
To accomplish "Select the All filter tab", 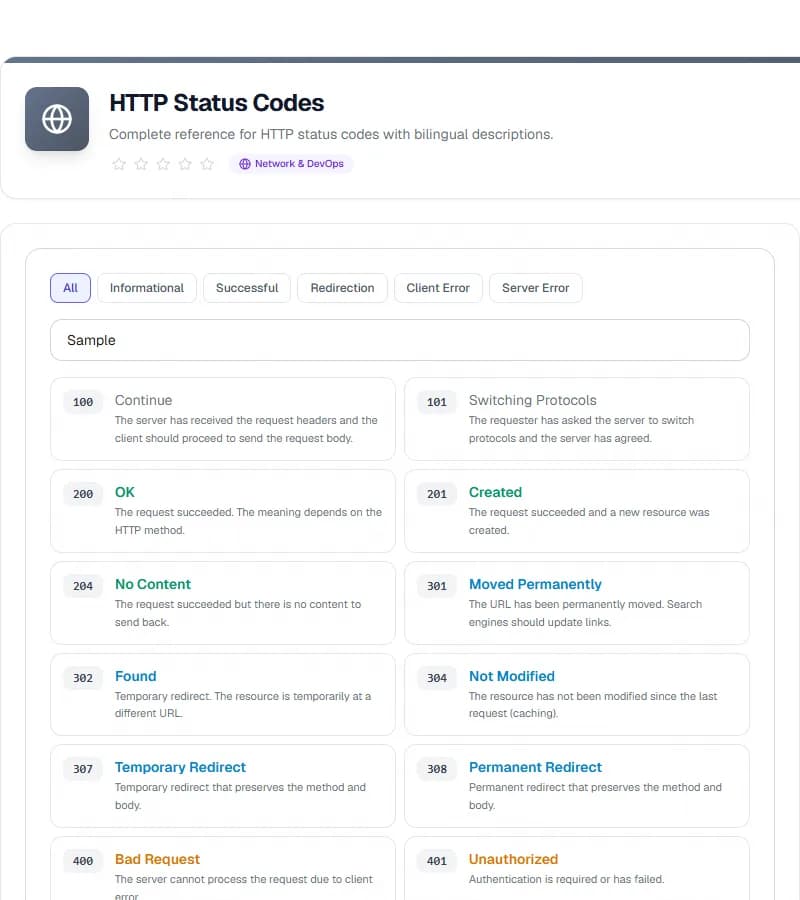I will point(70,288).
